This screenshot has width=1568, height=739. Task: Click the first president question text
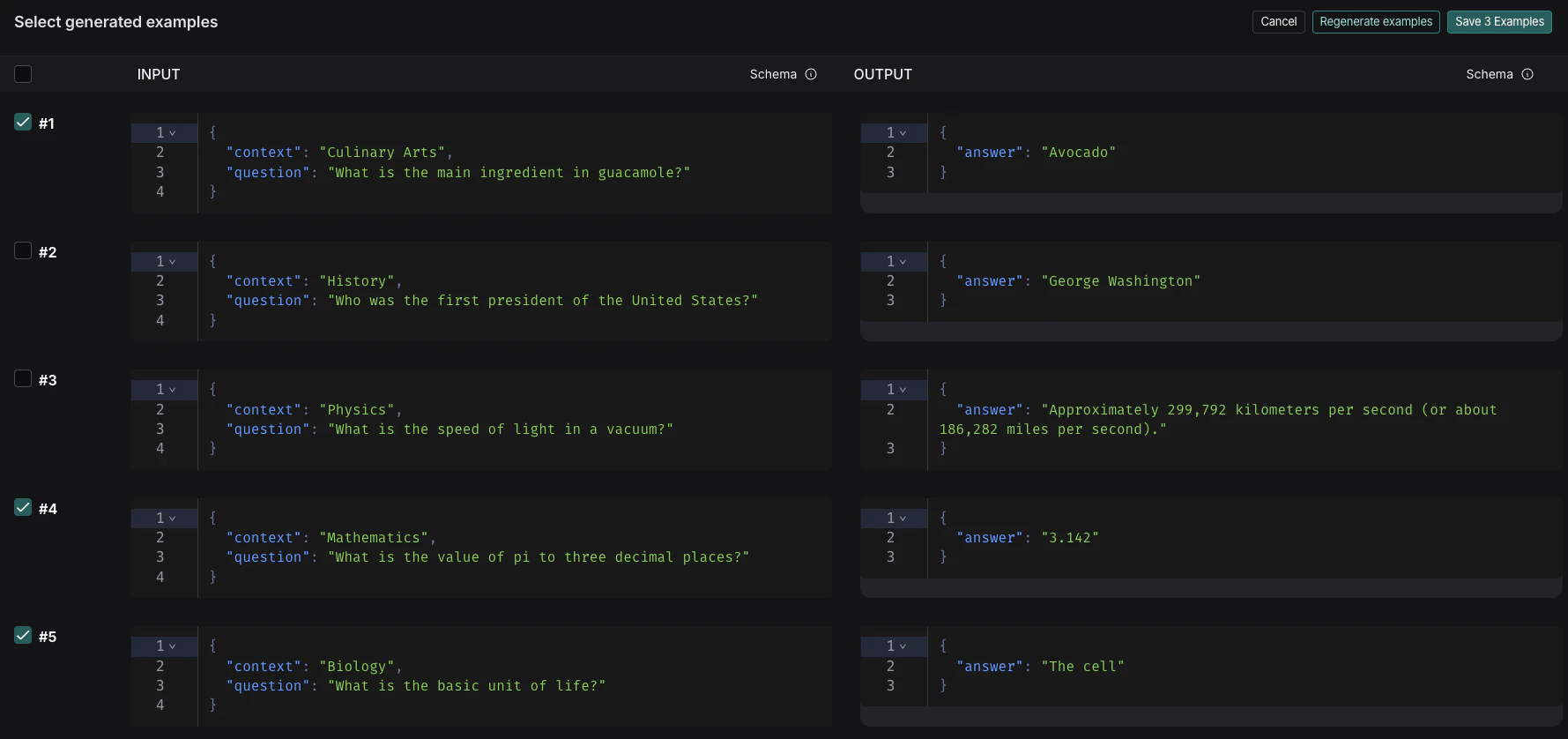coord(542,301)
